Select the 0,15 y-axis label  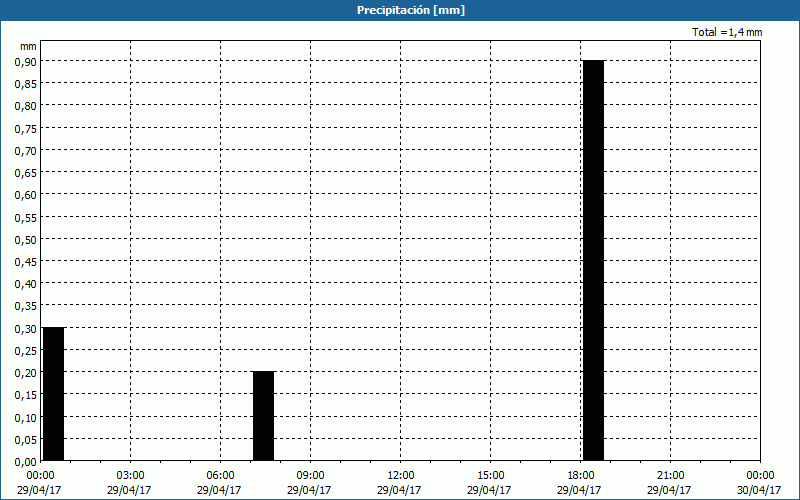[x=26, y=395]
